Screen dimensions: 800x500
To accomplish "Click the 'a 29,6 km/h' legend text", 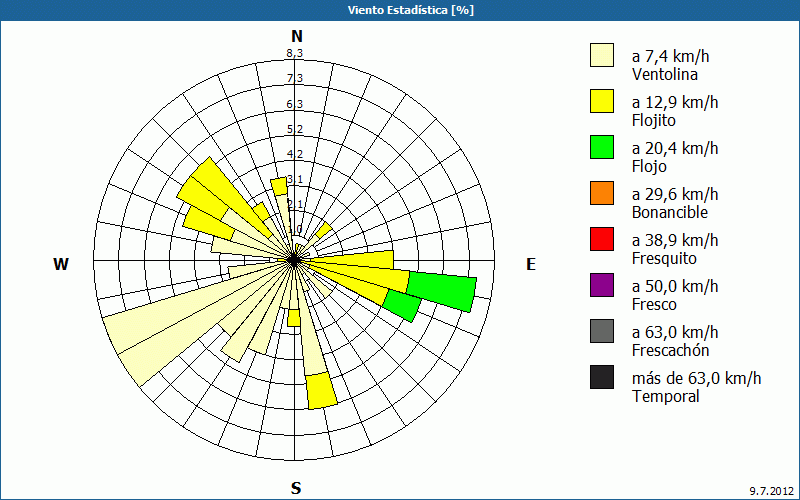I will coord(675,194).
